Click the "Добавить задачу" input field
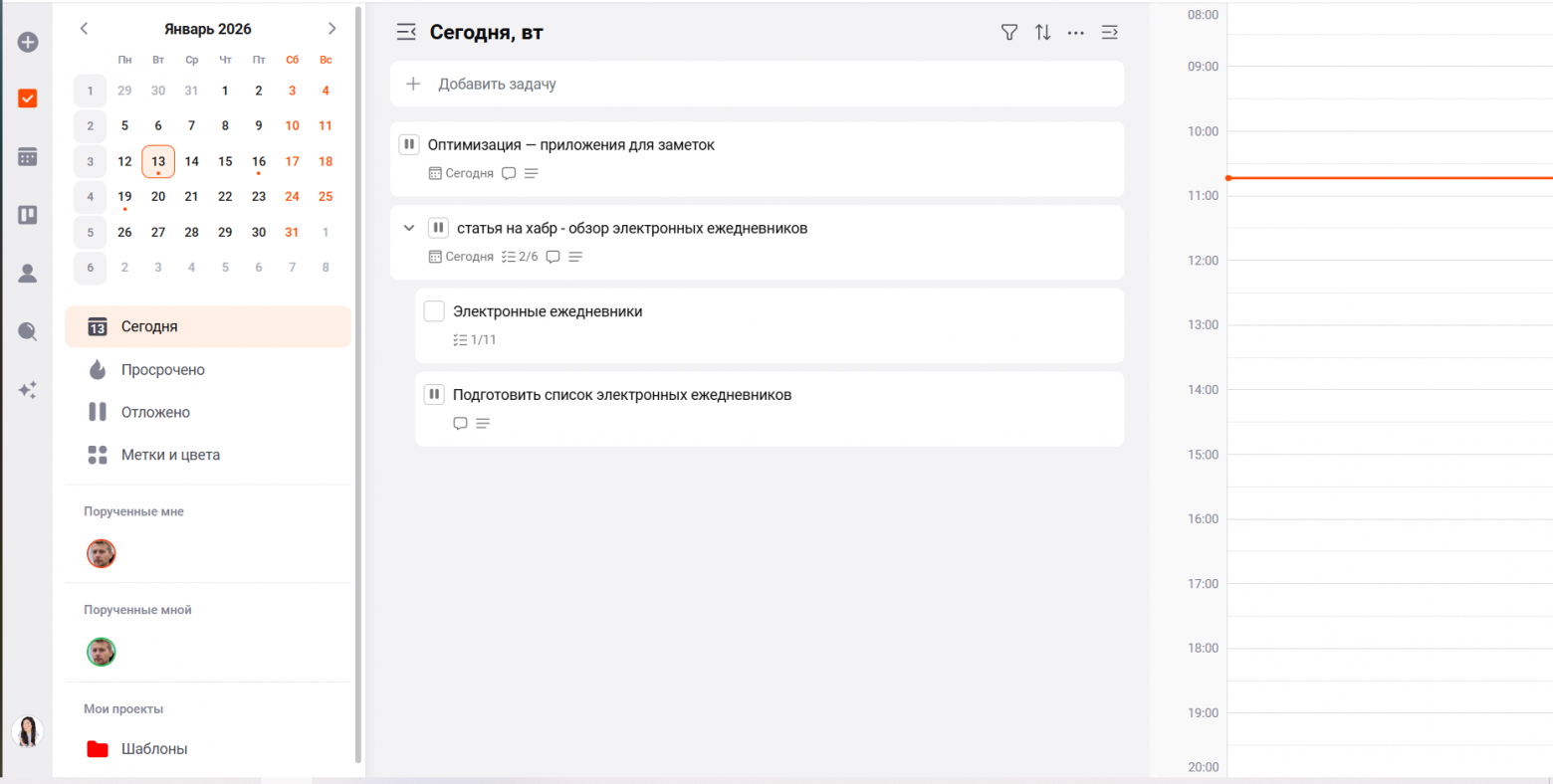Image resolution: width=1553 pixels, height=784 pixels. (757, 85)
